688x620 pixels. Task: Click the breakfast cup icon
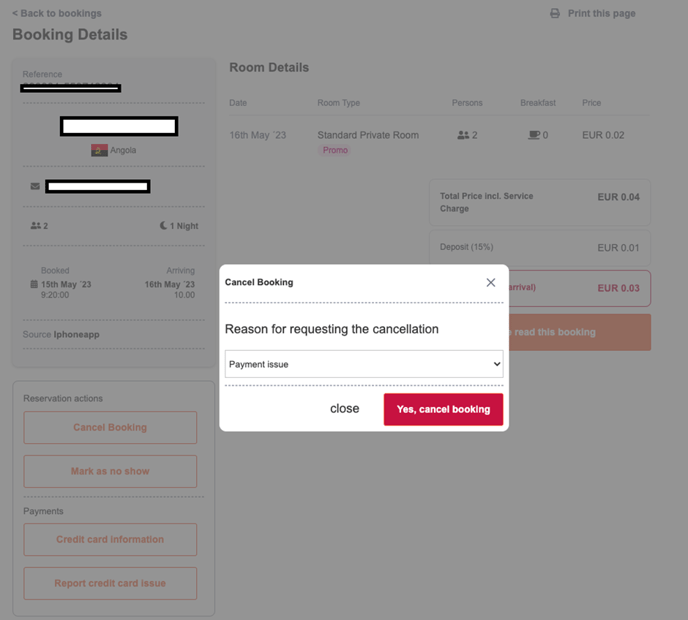click(534, 135)
